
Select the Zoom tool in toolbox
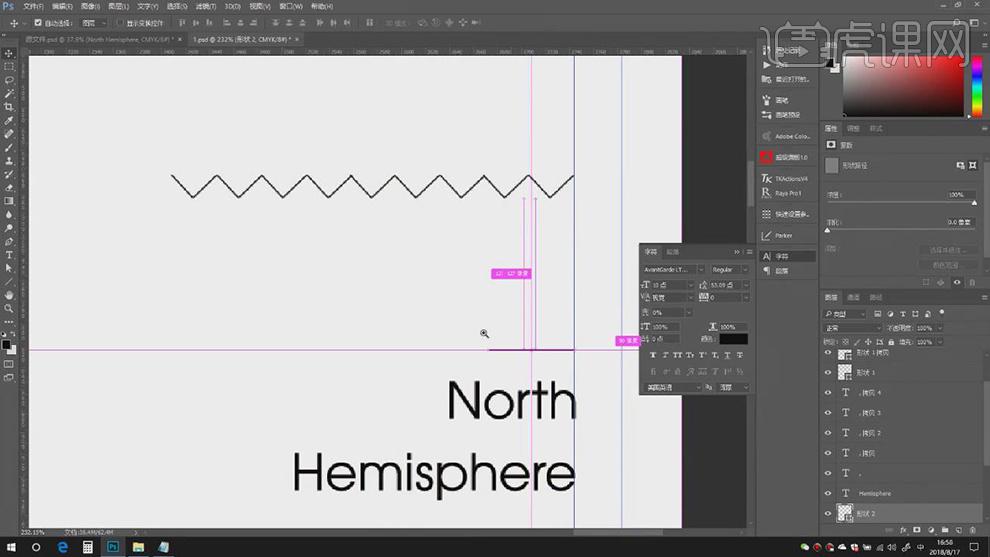click(9, 308)
